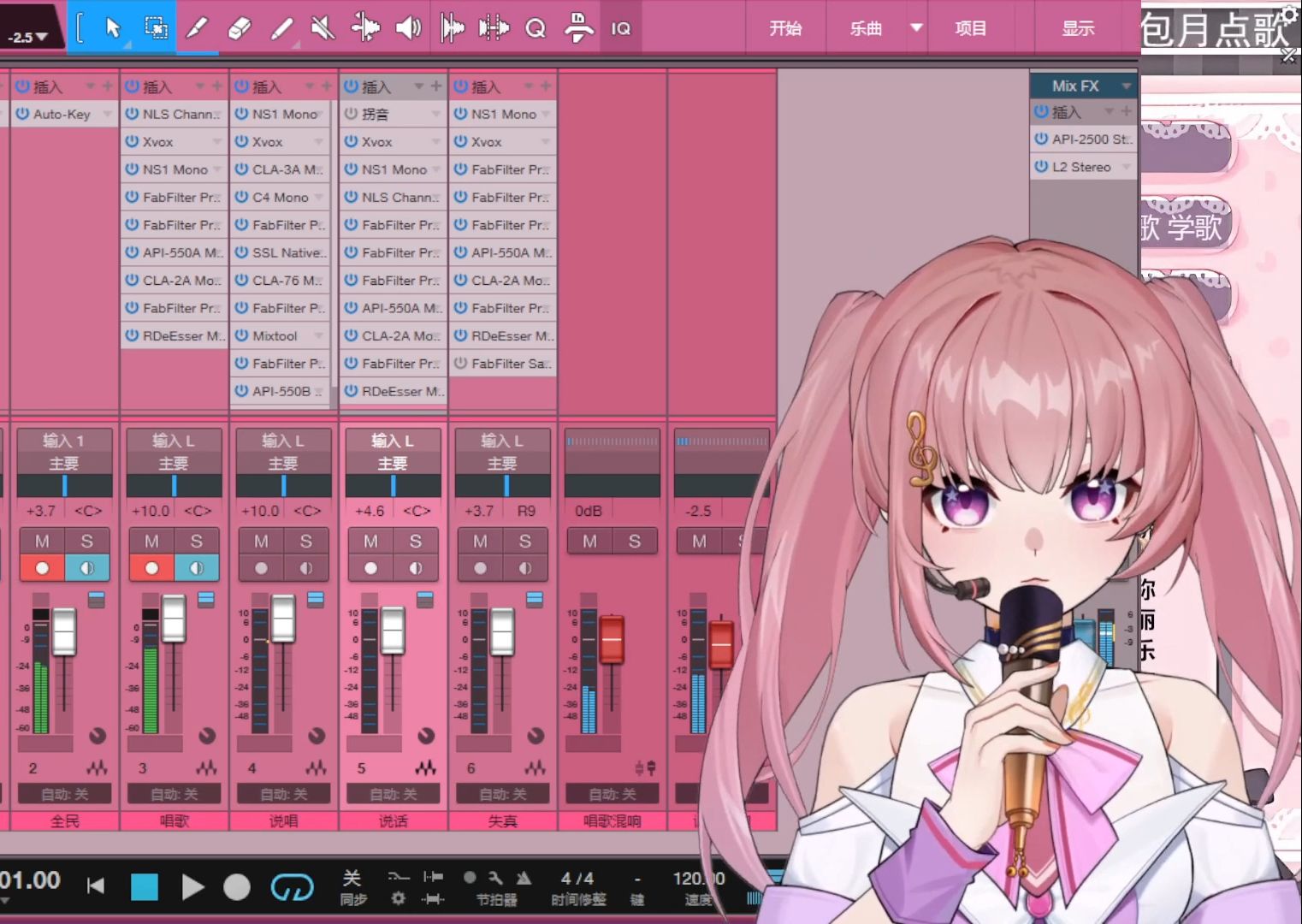Image resolution: width=1302 pixels, height=924 pixels.
Task: Choose the Split (knife) tool
Action: point(197,28)
